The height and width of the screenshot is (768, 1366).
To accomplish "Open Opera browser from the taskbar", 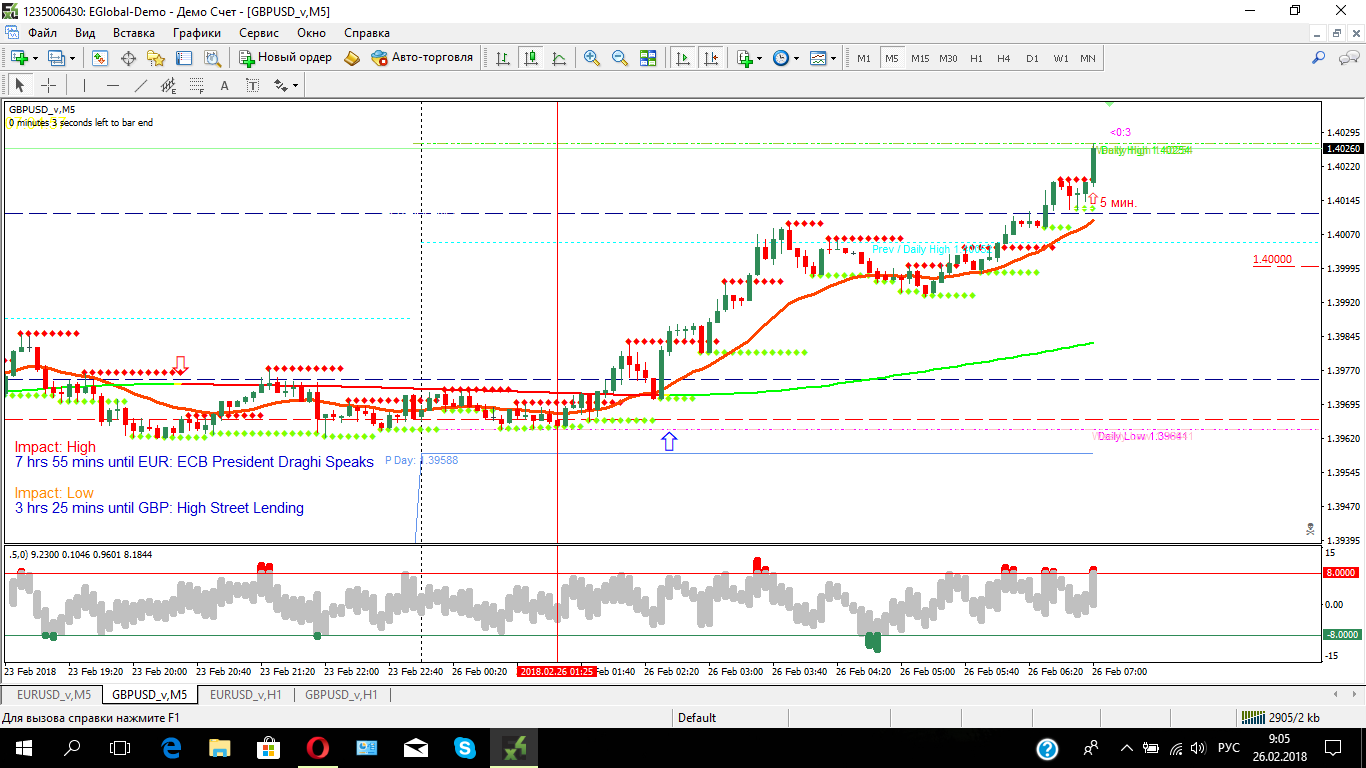I will click(318, 748).
